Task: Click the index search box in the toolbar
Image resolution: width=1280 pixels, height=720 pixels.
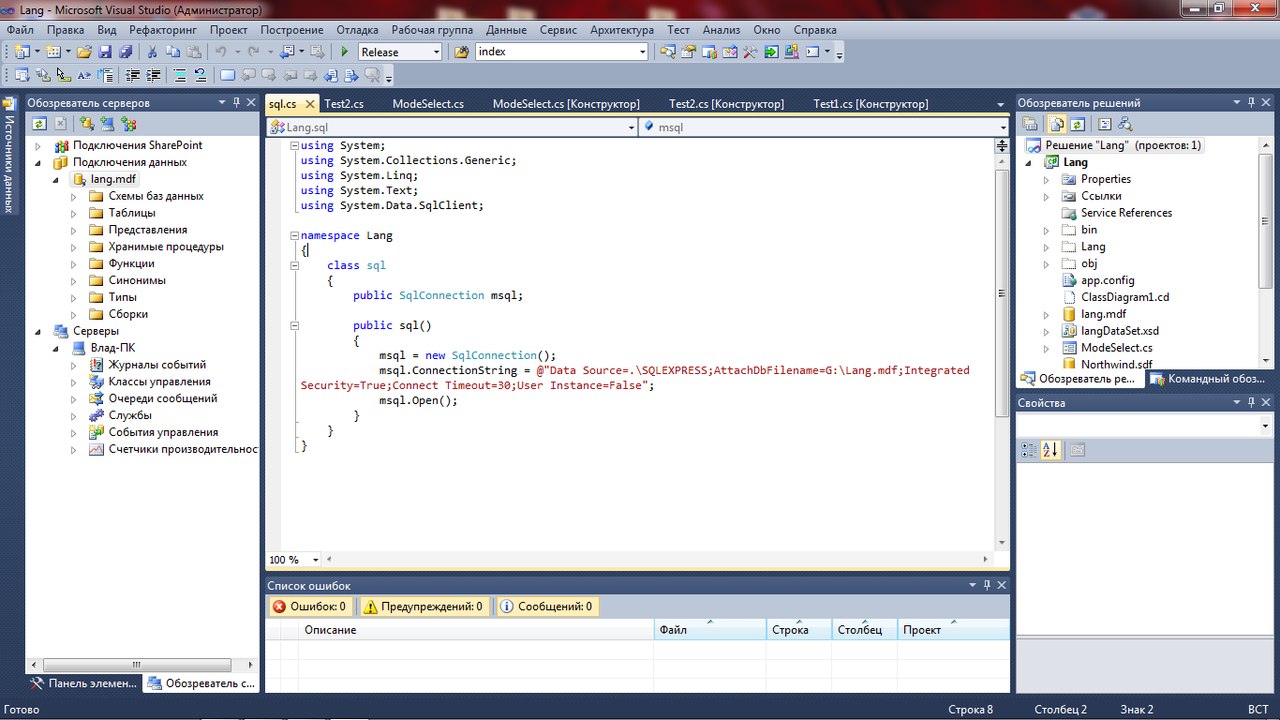Action: point(555,52)
